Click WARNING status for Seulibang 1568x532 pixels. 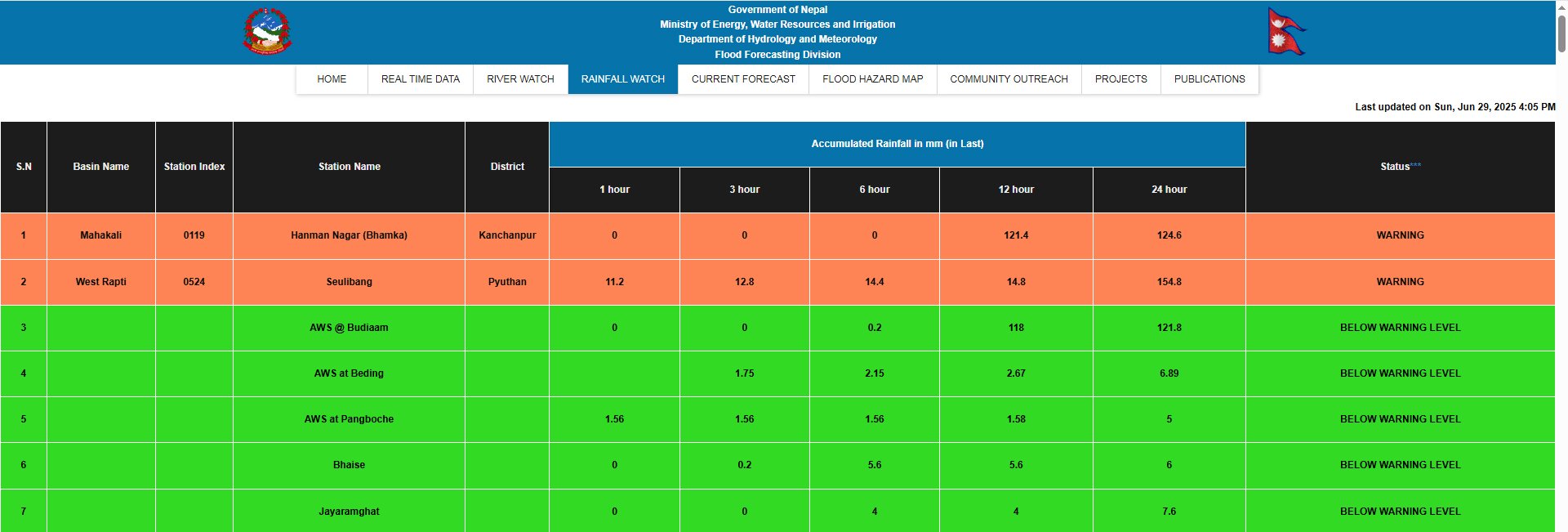pyautogui.click(x=1401, y=282)
